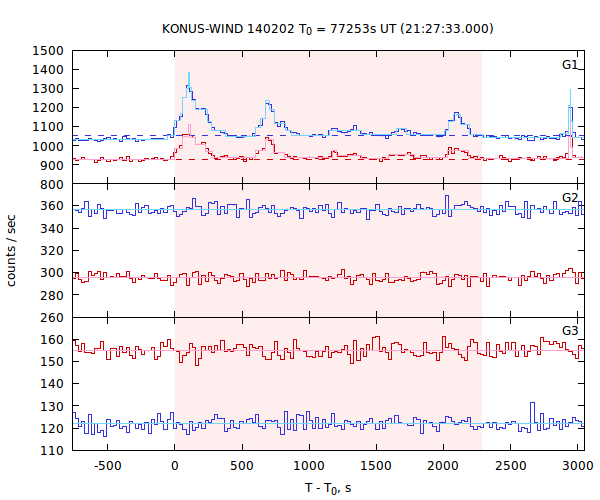Viewport: 600px width, 500px height.
Task: Click the y-axis tick label 260
Action: tap(52, 318)
